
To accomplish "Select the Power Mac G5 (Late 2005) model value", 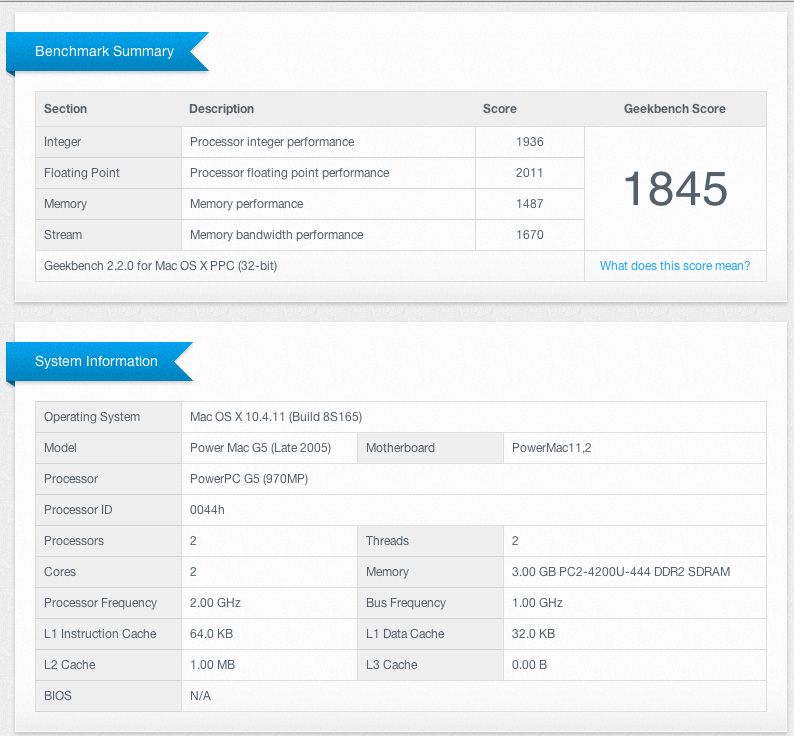I will pos(260,448).
